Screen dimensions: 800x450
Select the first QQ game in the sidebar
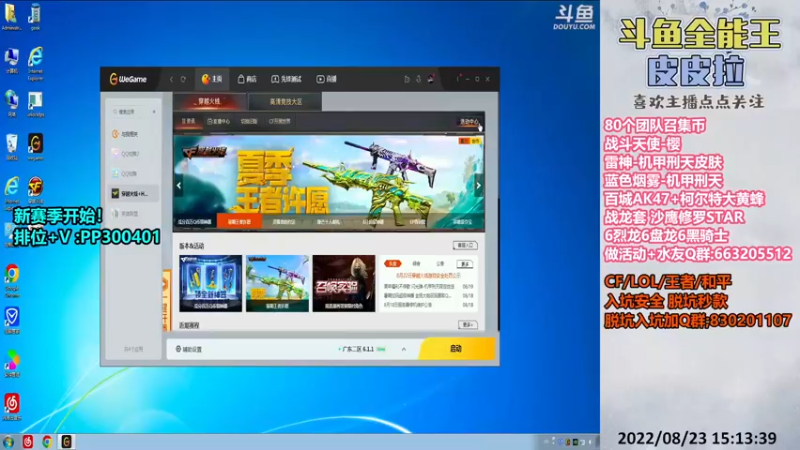coord(134,154)
